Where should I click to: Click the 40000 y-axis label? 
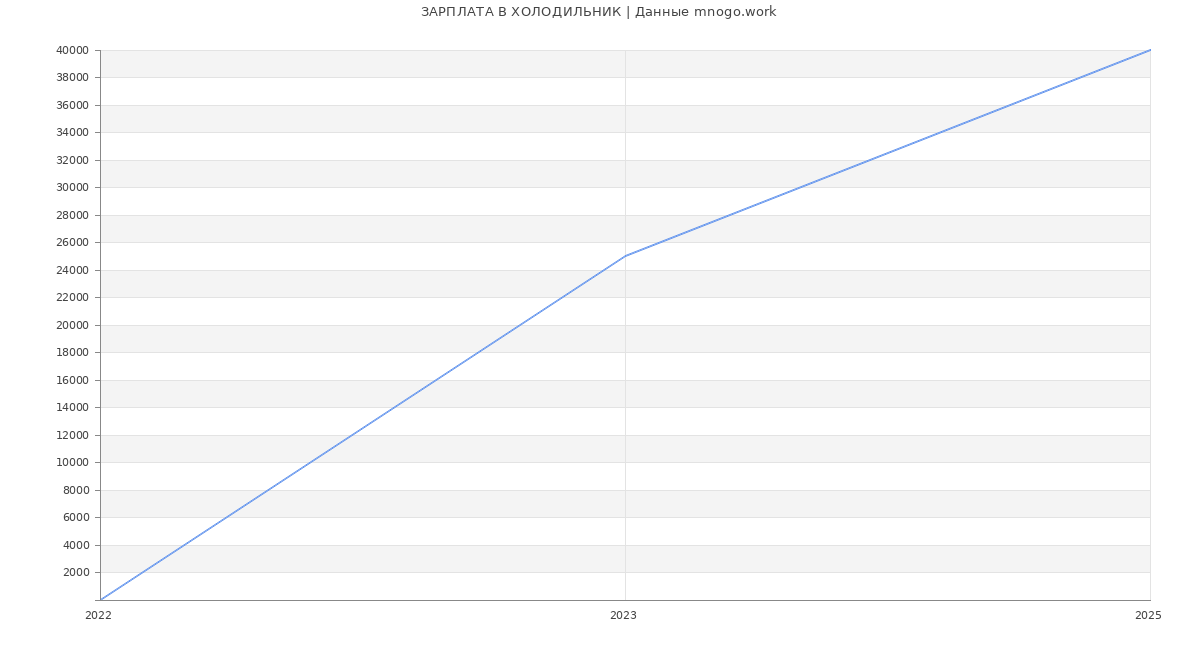[x=72, y=50]
